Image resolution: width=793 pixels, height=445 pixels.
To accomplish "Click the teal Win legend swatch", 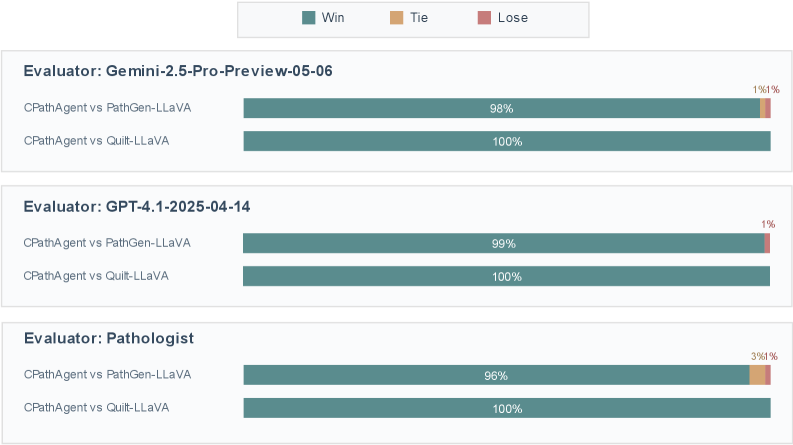I will pos(308,18).
